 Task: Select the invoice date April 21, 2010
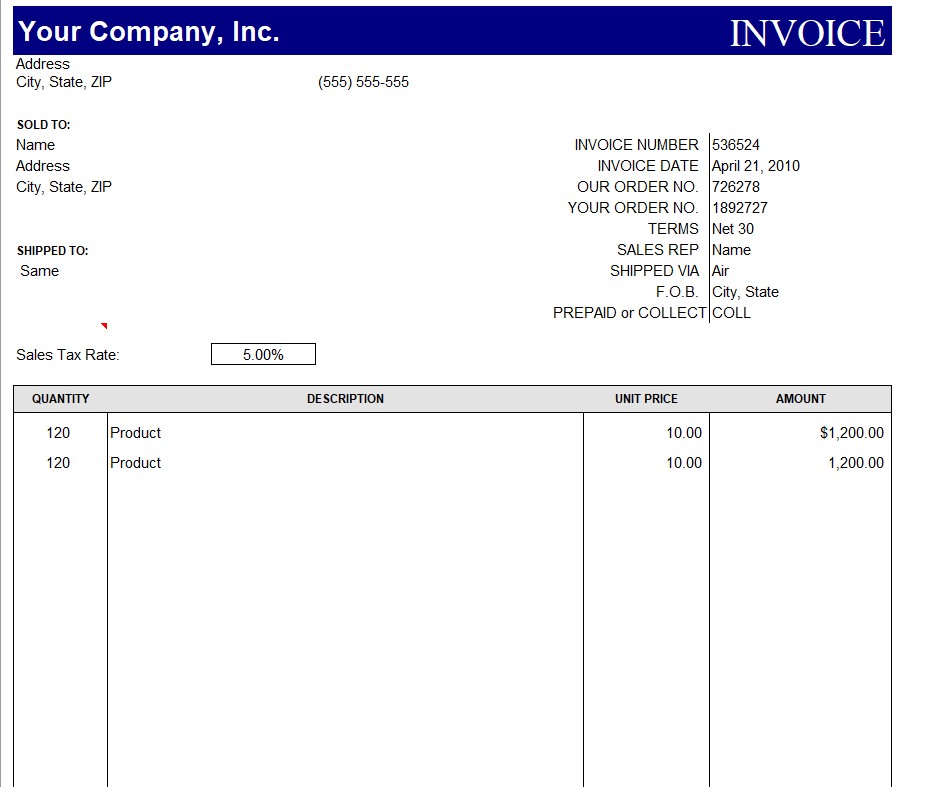(x=756, y=165)
